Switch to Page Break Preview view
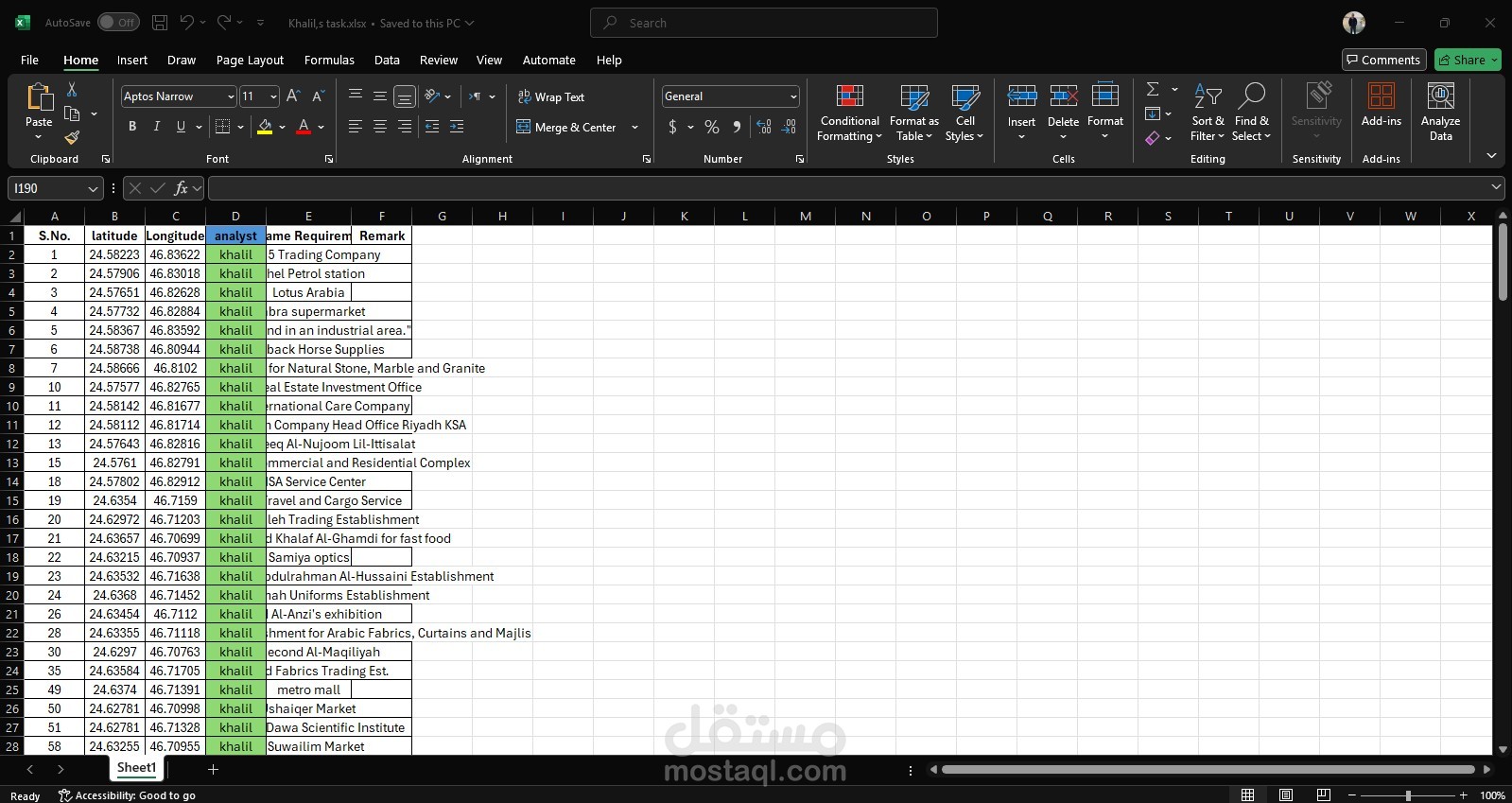Viewport: 1512px width, 803px height. (1324, 794)
